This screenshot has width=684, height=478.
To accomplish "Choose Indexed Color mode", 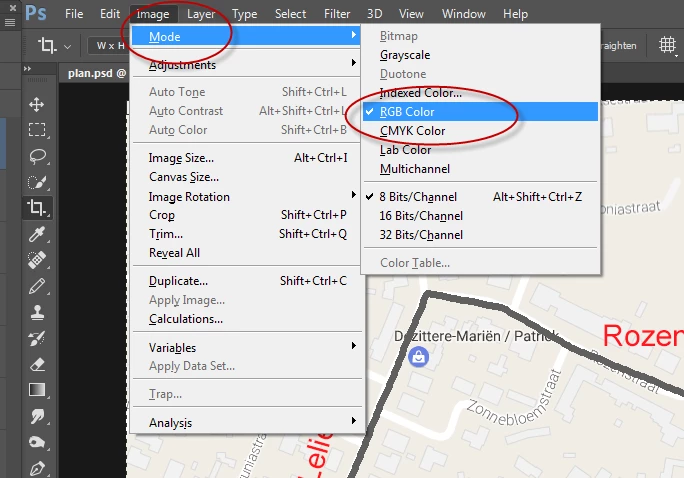I will pos(480,93).
